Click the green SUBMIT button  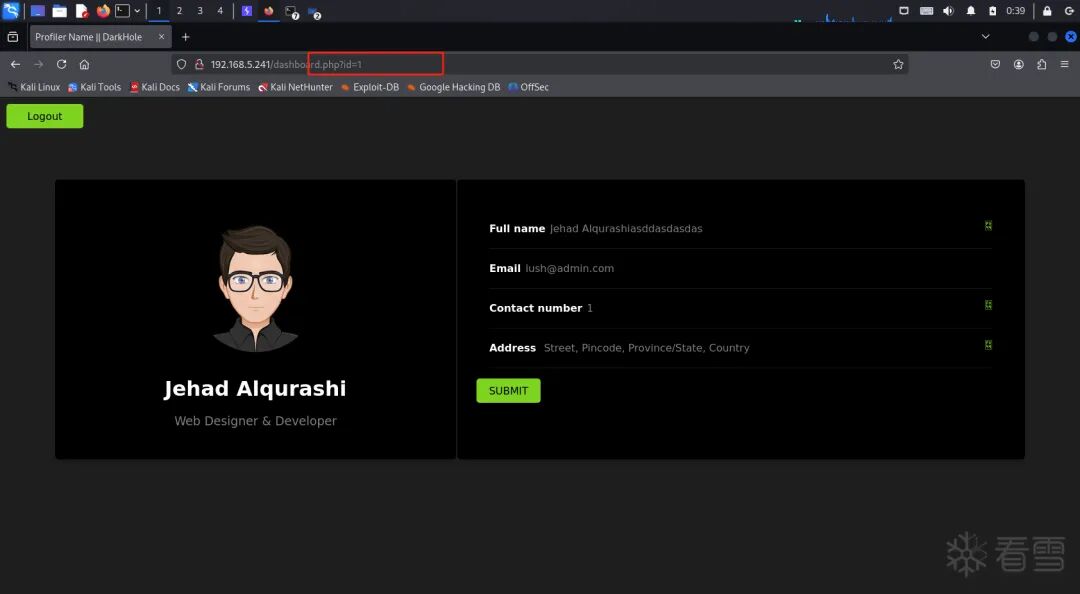click(x=508, y=390)
